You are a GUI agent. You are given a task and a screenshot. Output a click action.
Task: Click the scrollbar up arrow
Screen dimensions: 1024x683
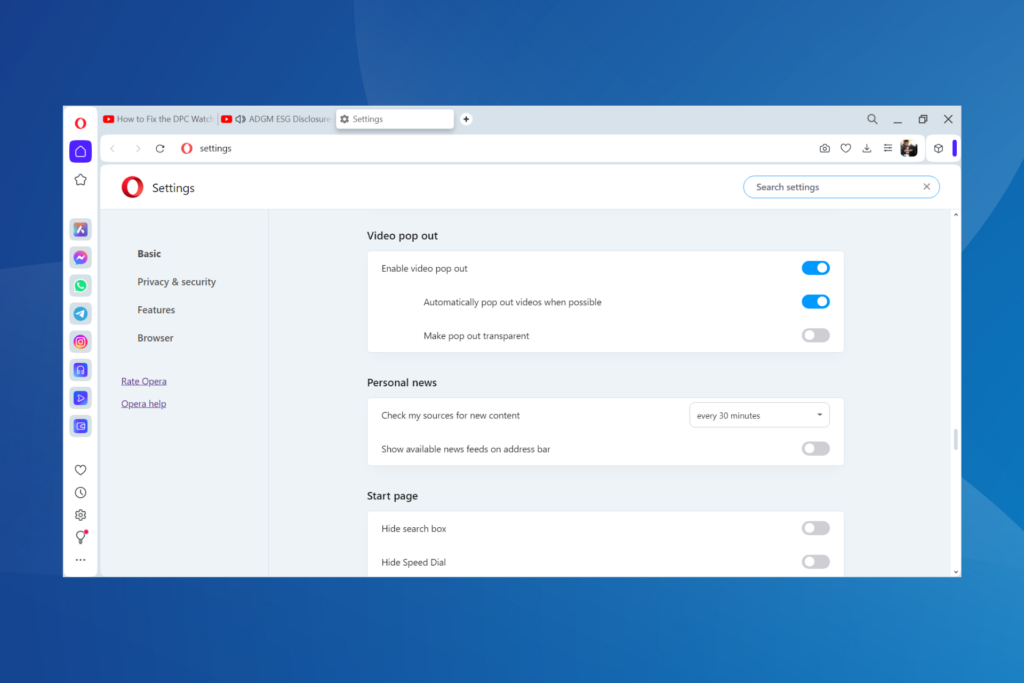point(955,215)
